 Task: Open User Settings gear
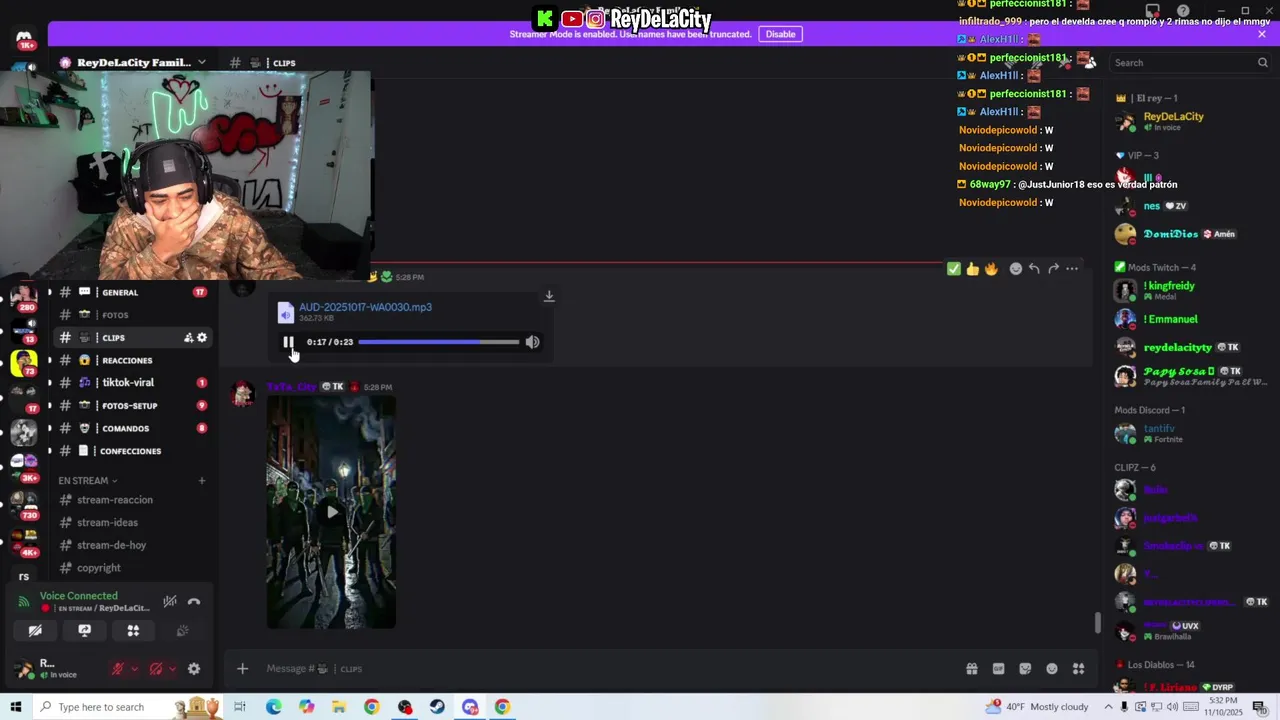coord(194,669)
